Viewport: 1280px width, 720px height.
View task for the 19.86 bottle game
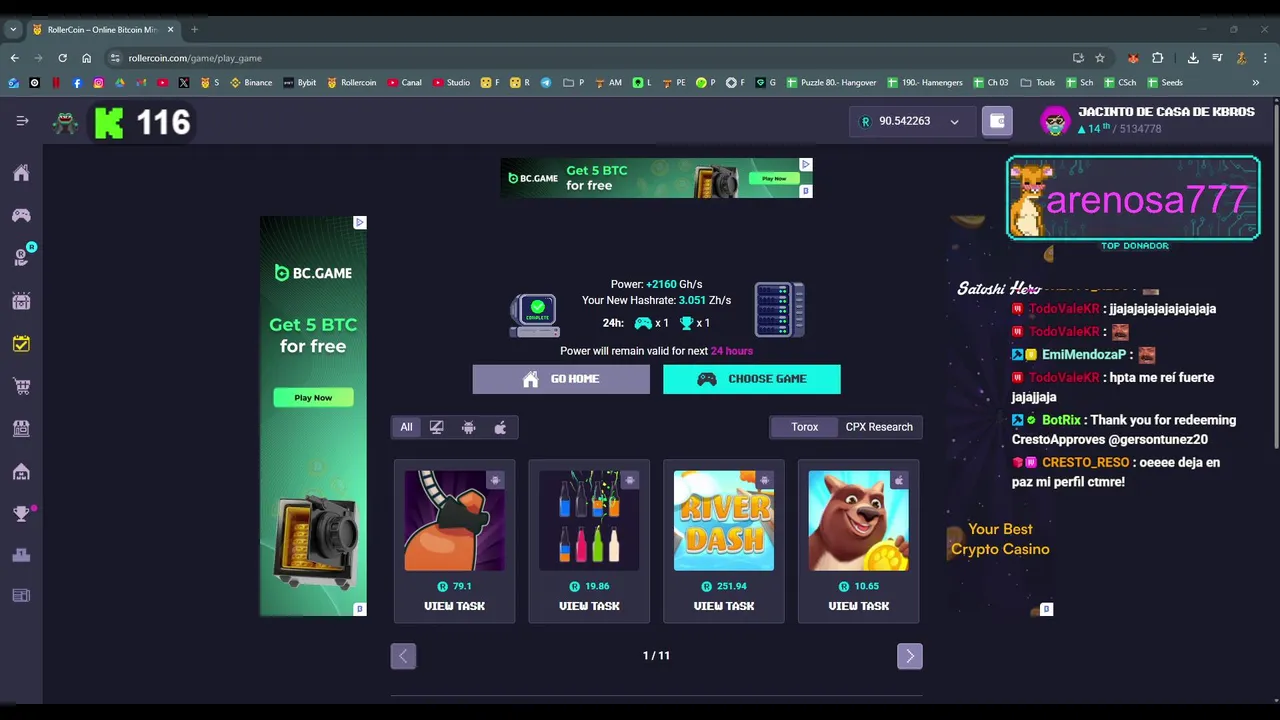click(x=589, y=606)
